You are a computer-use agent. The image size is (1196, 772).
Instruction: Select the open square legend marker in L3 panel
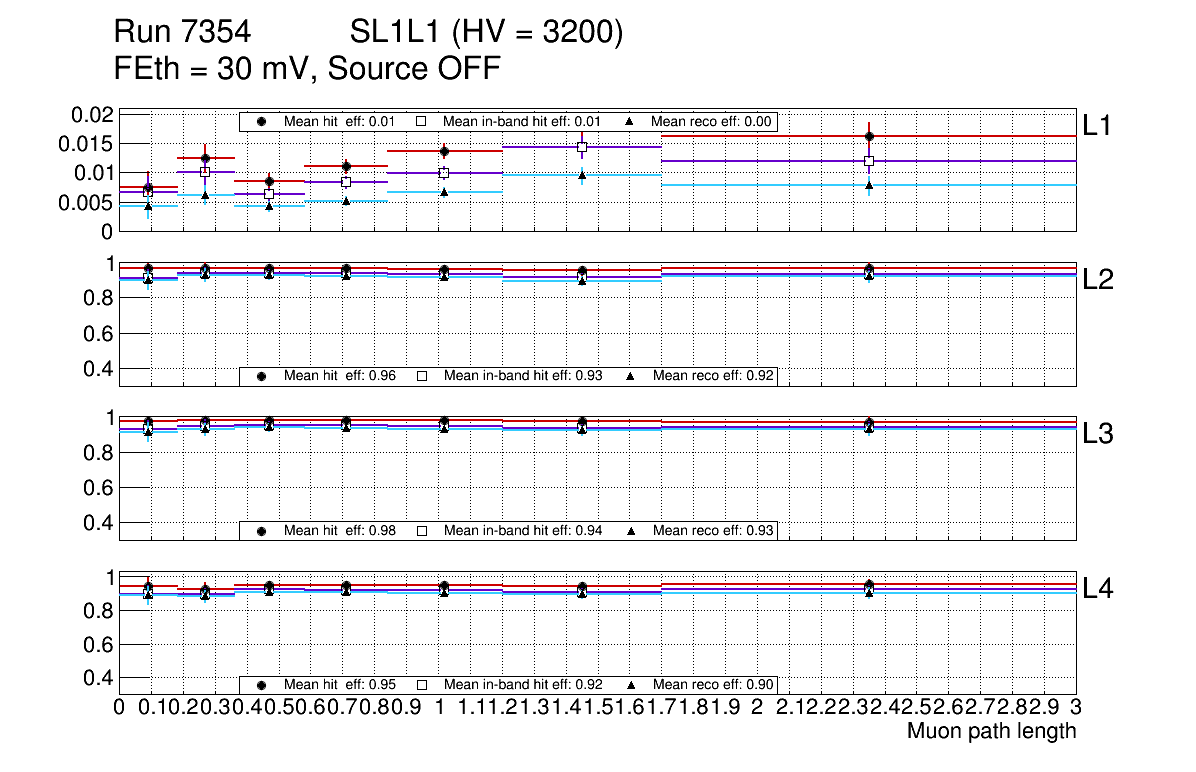tap(421, 530)
